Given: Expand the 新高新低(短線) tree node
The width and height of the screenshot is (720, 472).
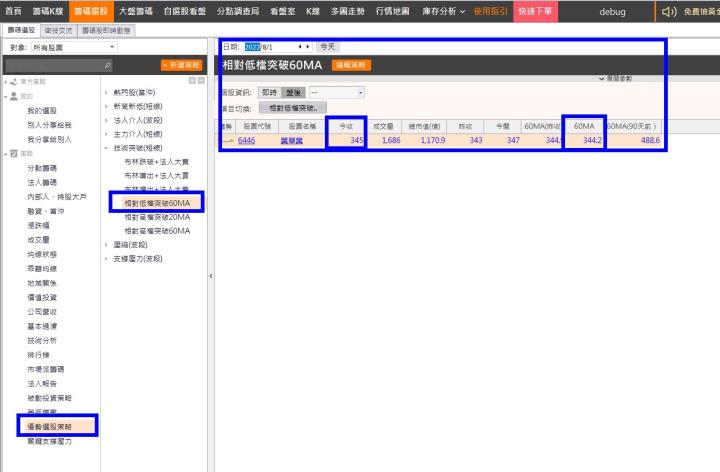Looking at the screenshot, I should (106, 107).
